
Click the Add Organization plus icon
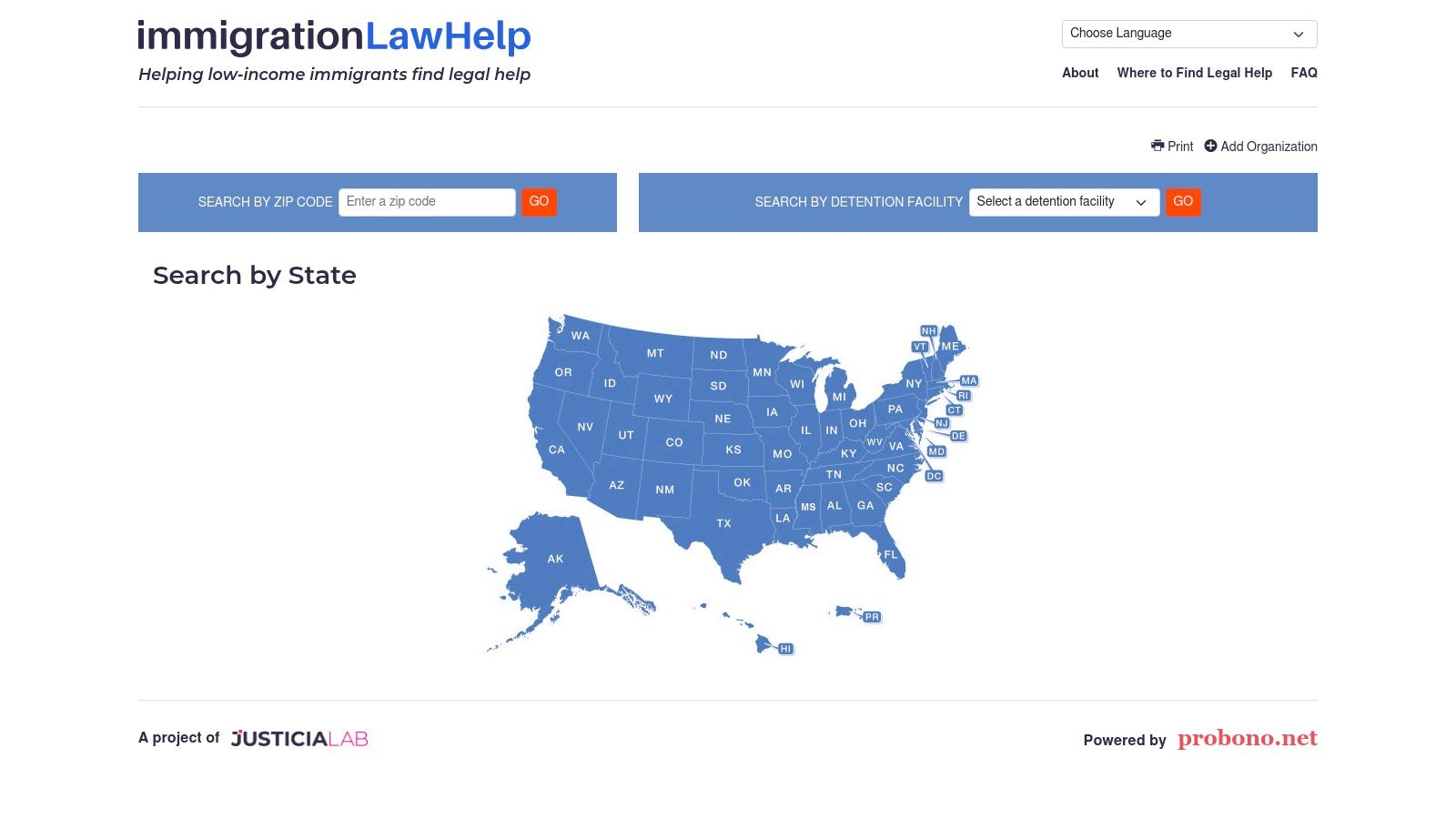tap(1209, 146)
